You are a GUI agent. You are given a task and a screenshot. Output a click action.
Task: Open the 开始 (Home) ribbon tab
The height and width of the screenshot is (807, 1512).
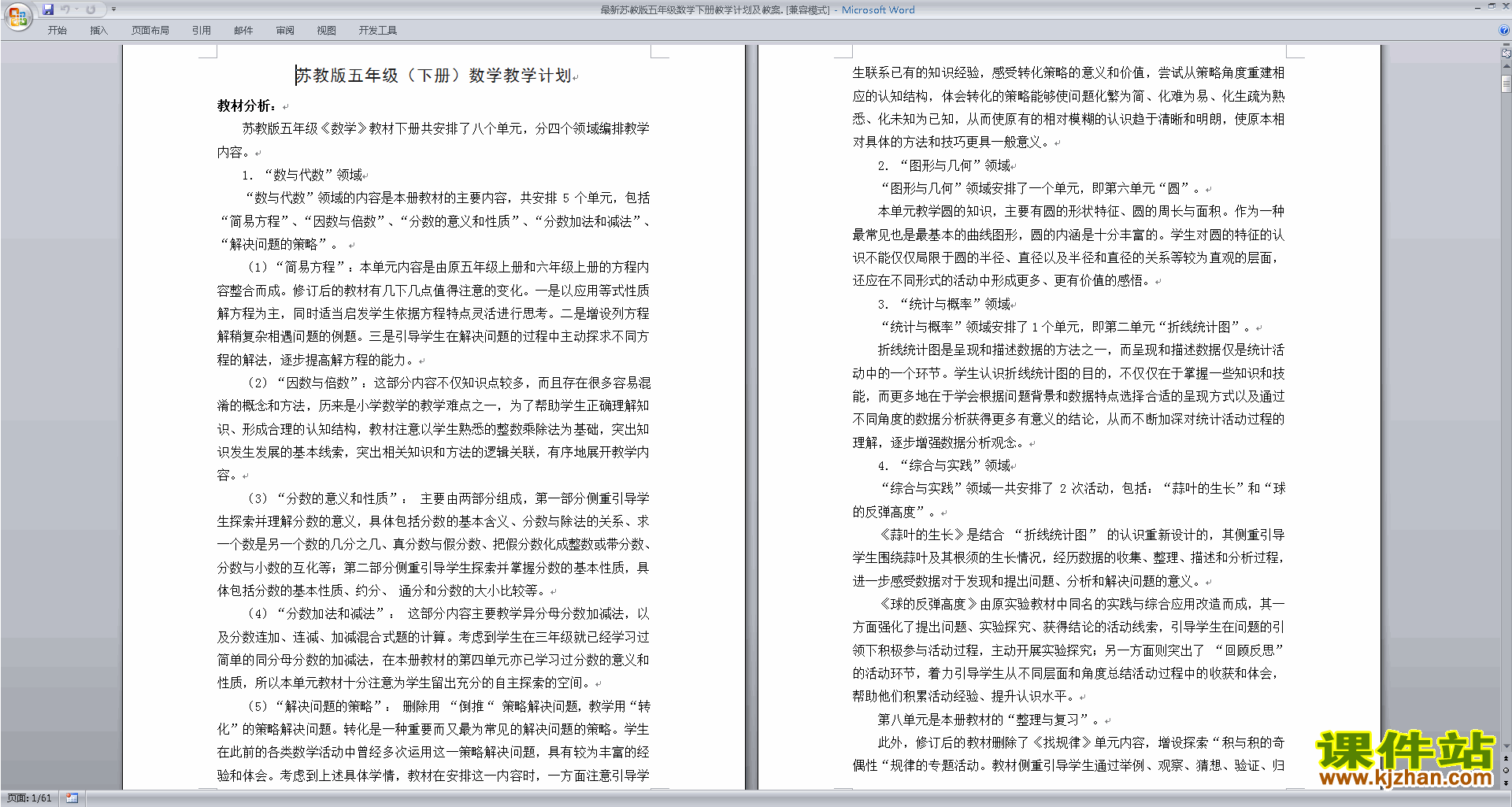click(x=57, y=31)
